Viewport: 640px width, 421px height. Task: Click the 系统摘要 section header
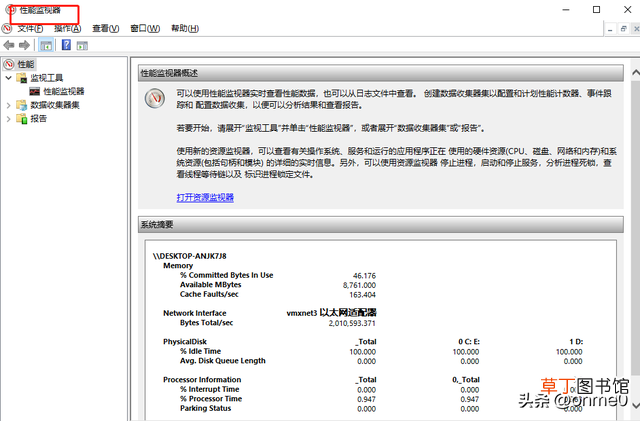381,225
